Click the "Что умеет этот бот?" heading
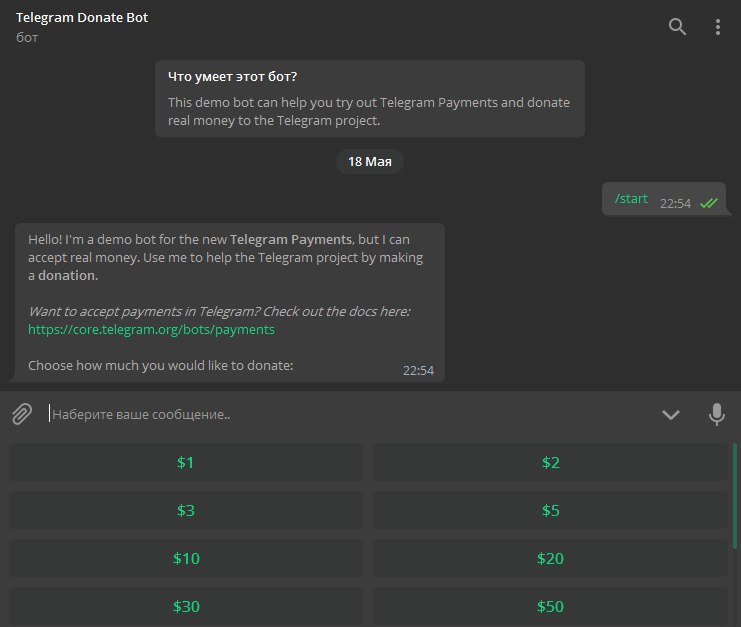Screen dimensions: 741x627 pyautogui.click(x=233, y=77)
